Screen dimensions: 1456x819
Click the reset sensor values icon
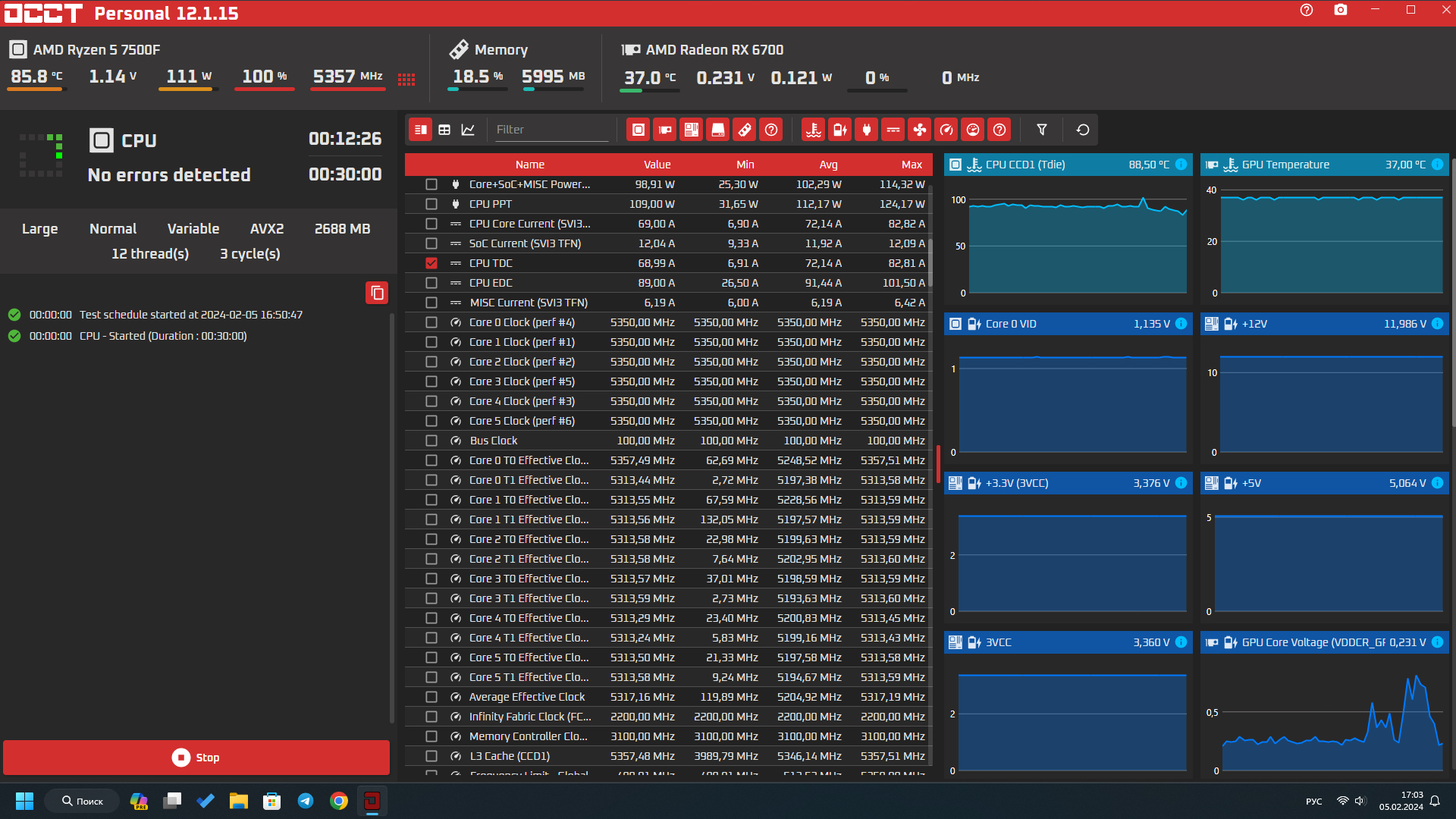click(1083, 130)
